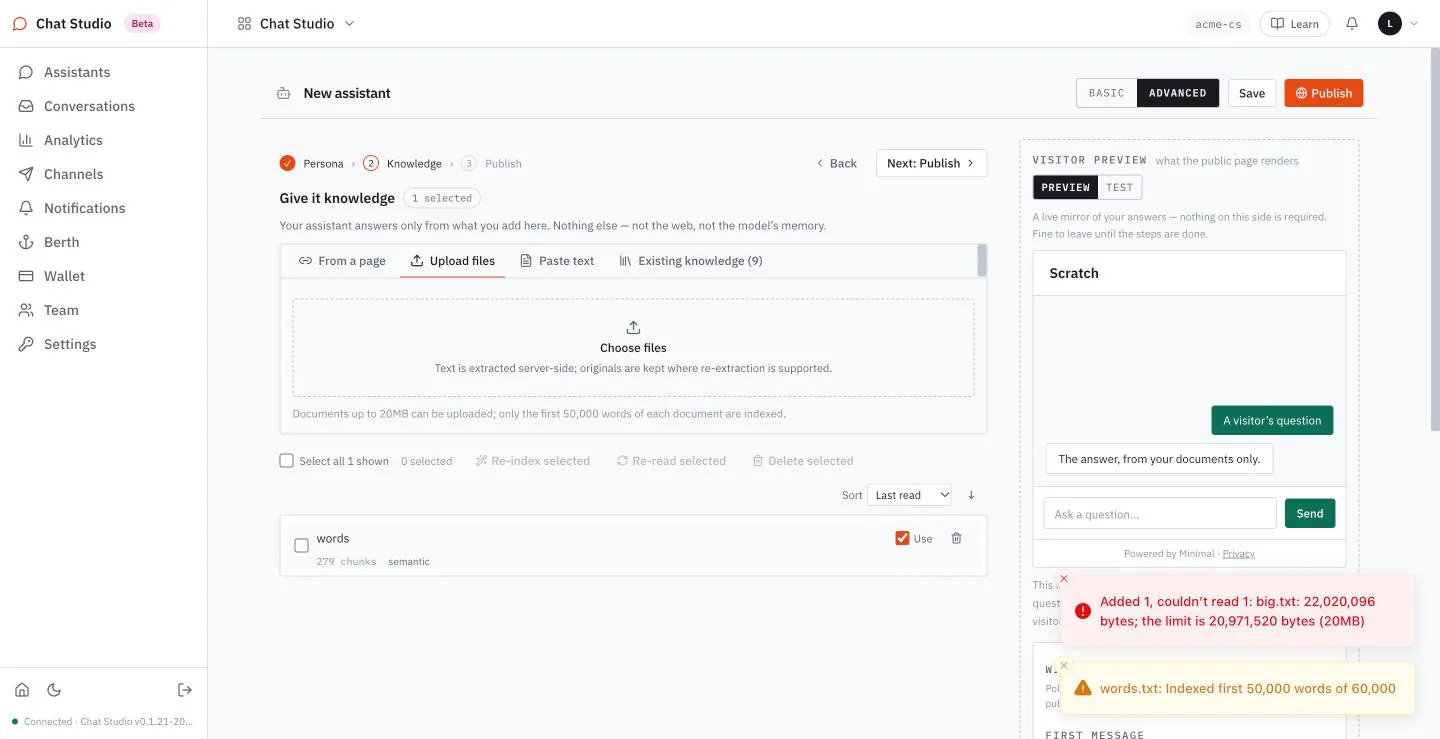Viewport: 1440px width, 739px height.
Task: Uncheck Use for words document
Action: (x=902, y=538)
